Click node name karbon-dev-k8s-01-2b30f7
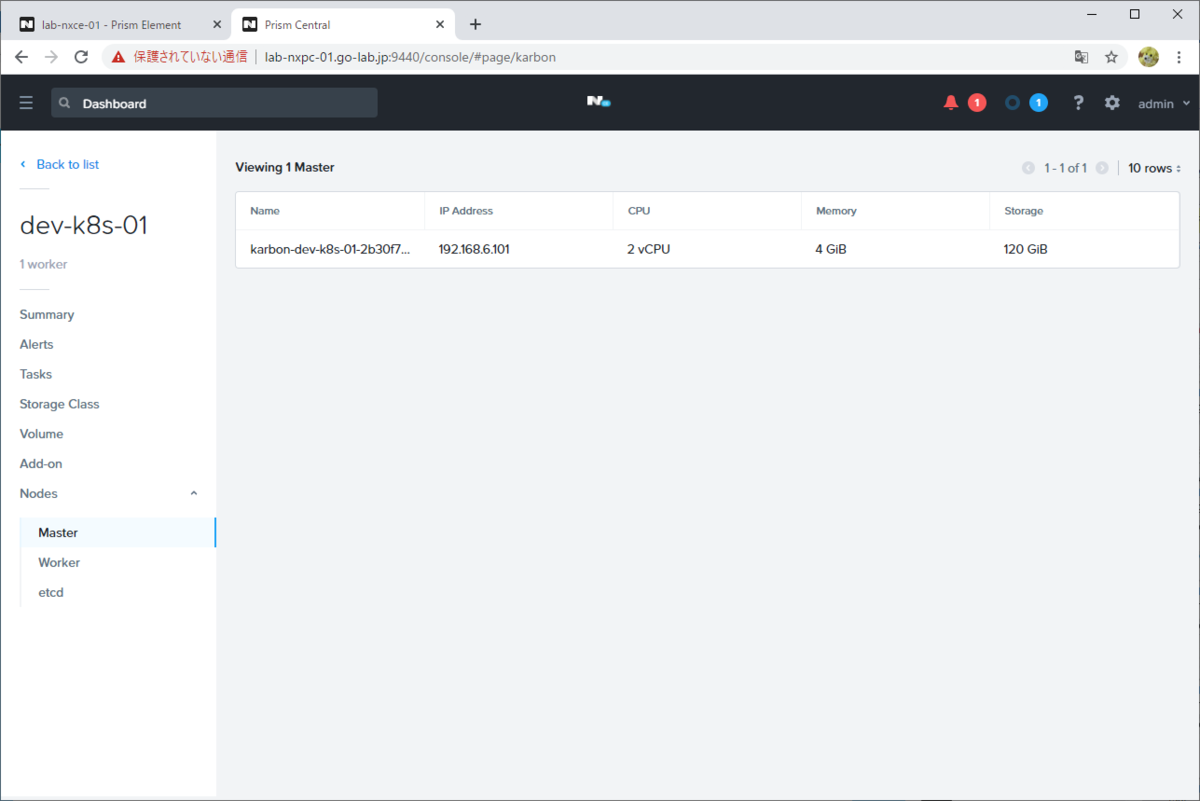Screen dimensions: 1200x801 330,249
